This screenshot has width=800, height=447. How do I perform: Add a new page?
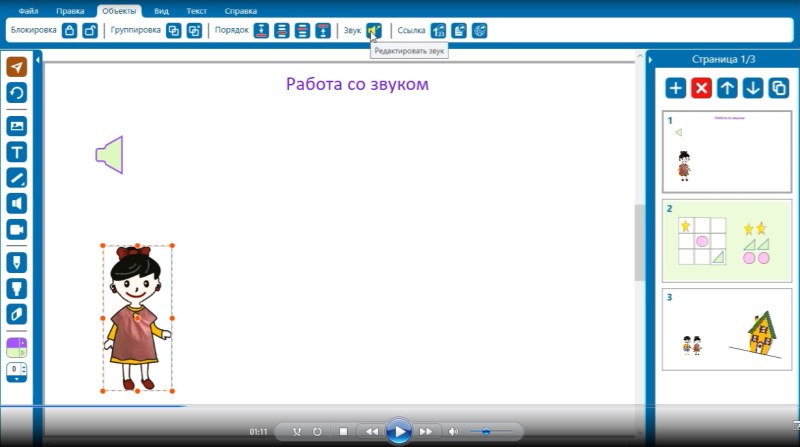point(676,88)
